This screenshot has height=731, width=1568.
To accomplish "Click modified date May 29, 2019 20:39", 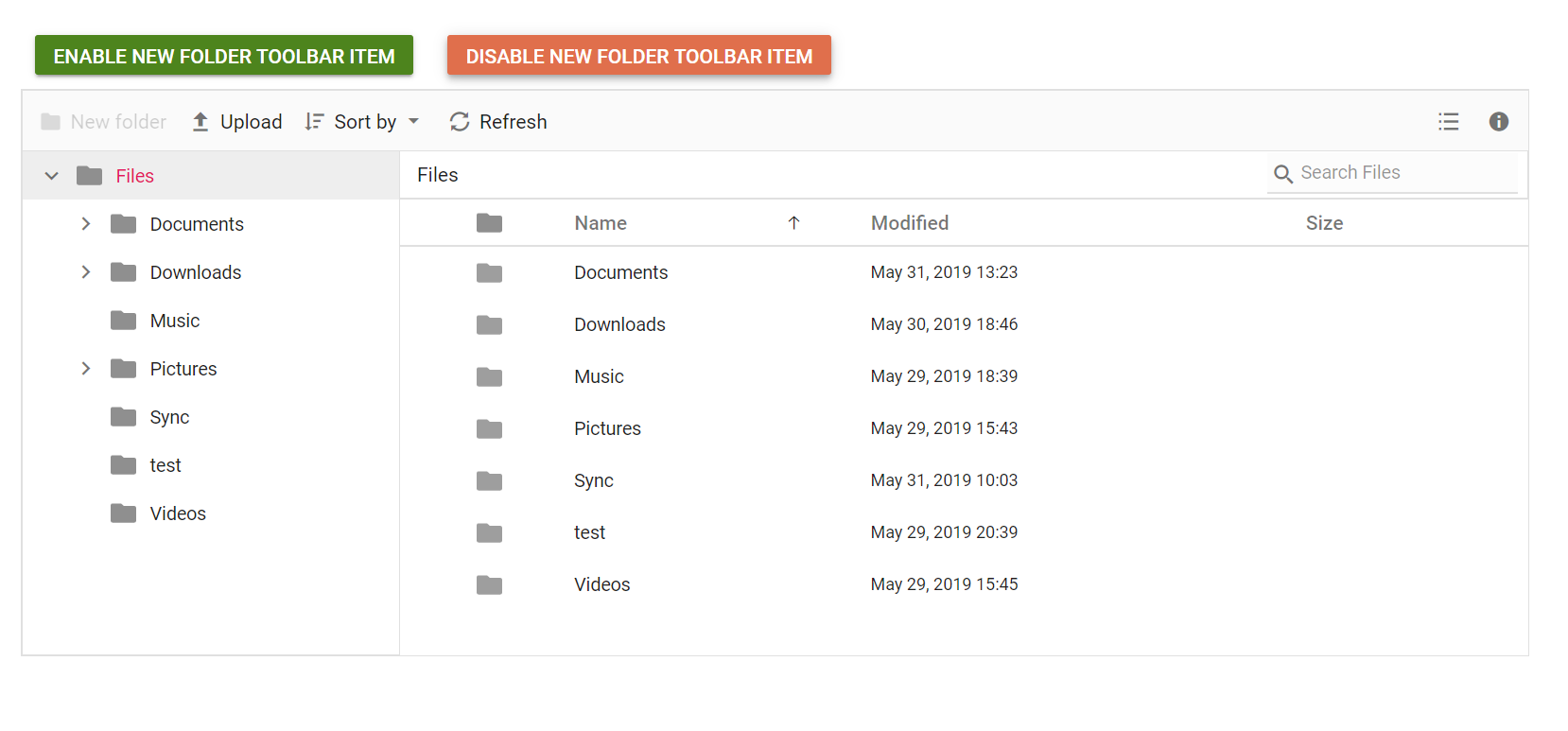I will [x=944, y=532].
